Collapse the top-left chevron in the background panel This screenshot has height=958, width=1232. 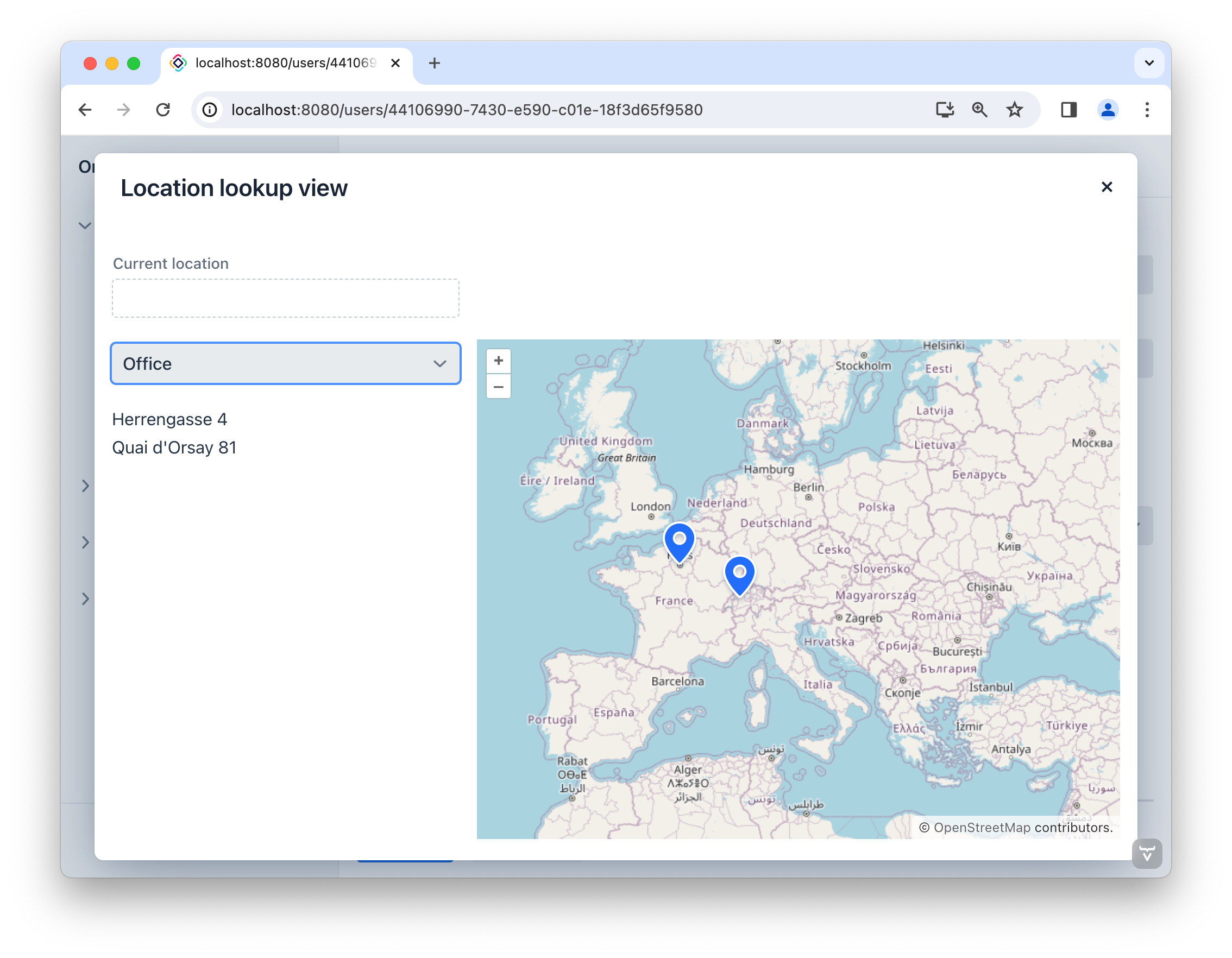pos(85,225)
